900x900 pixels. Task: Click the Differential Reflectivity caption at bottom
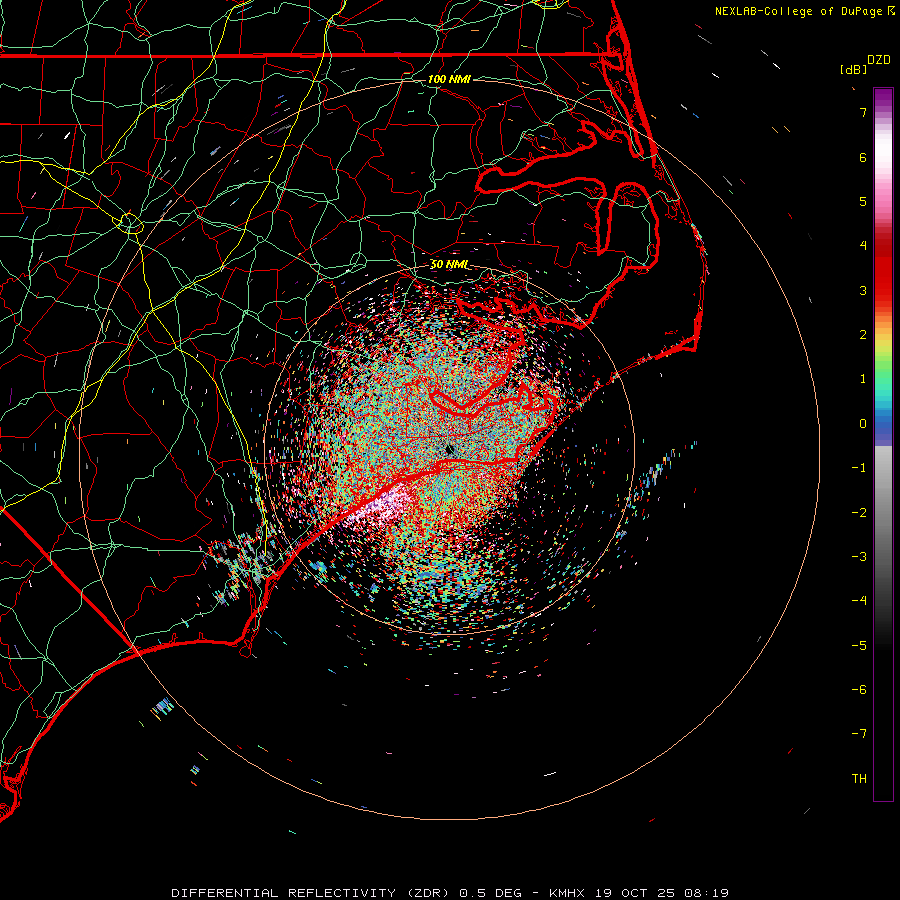(450, 893)
